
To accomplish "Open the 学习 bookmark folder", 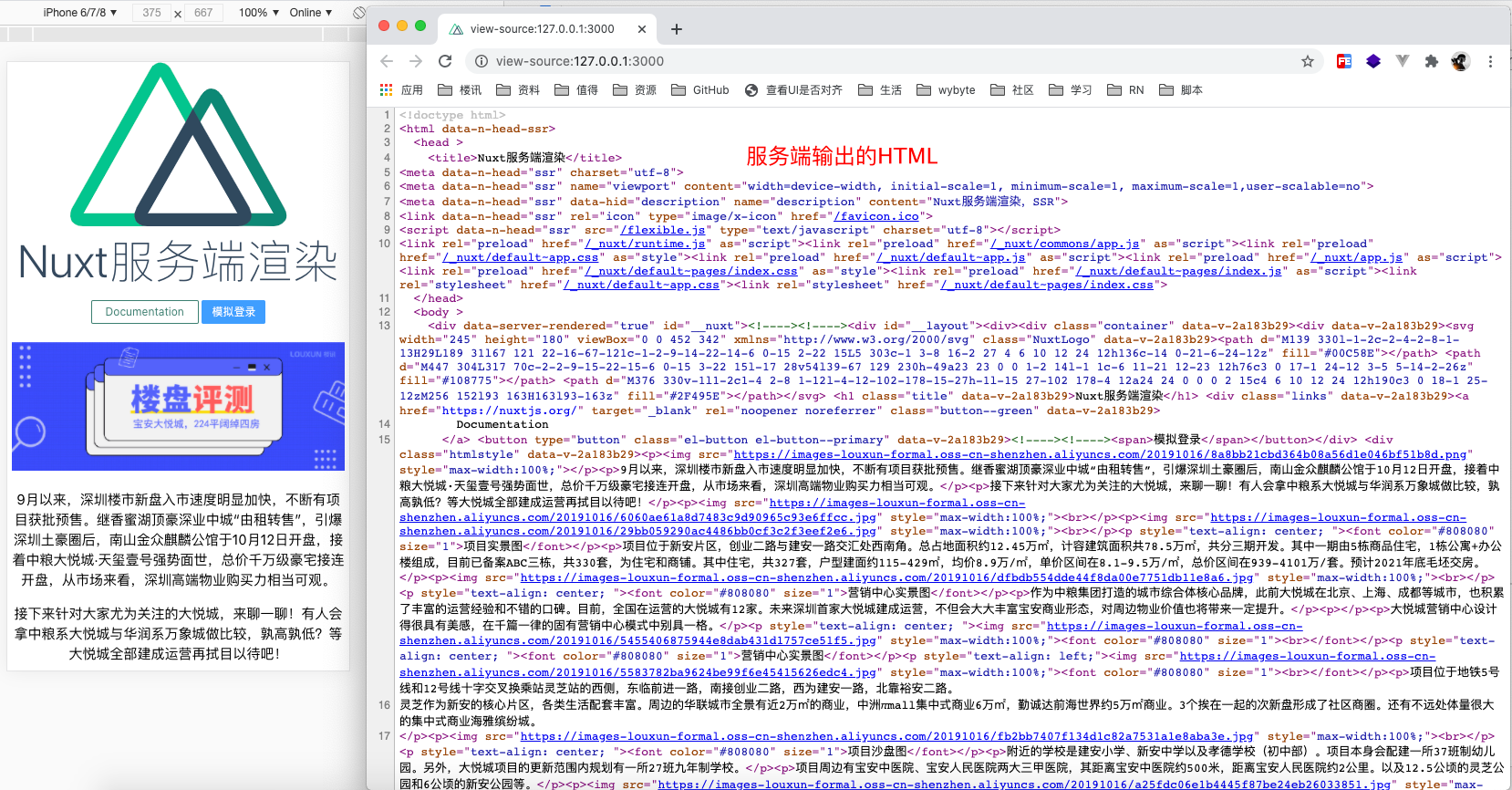I will pyautogui.click(x=1071, y=90).
